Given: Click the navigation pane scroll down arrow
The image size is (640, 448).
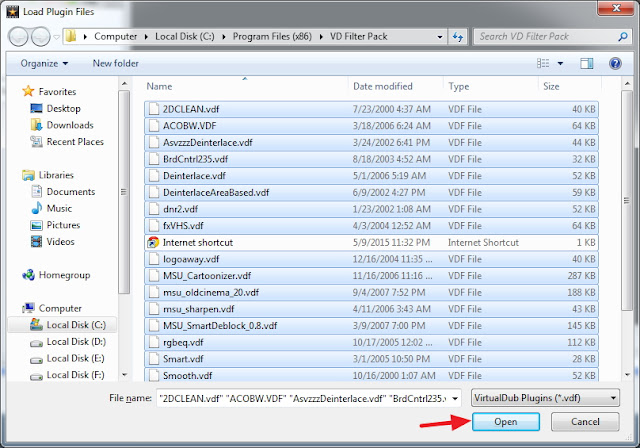Looking at the screenshot, I should tap(124, 375).
